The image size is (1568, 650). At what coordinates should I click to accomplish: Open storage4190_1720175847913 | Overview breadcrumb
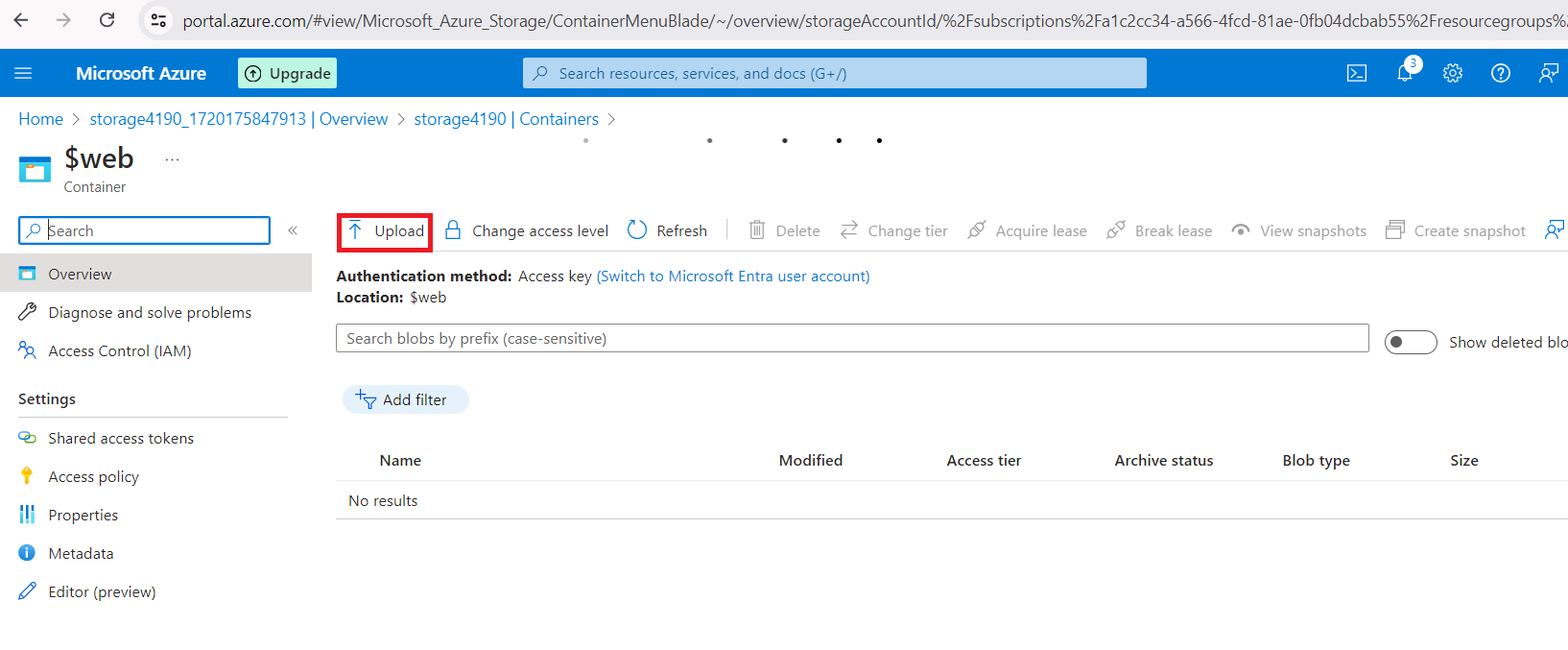tap(239, 119)
